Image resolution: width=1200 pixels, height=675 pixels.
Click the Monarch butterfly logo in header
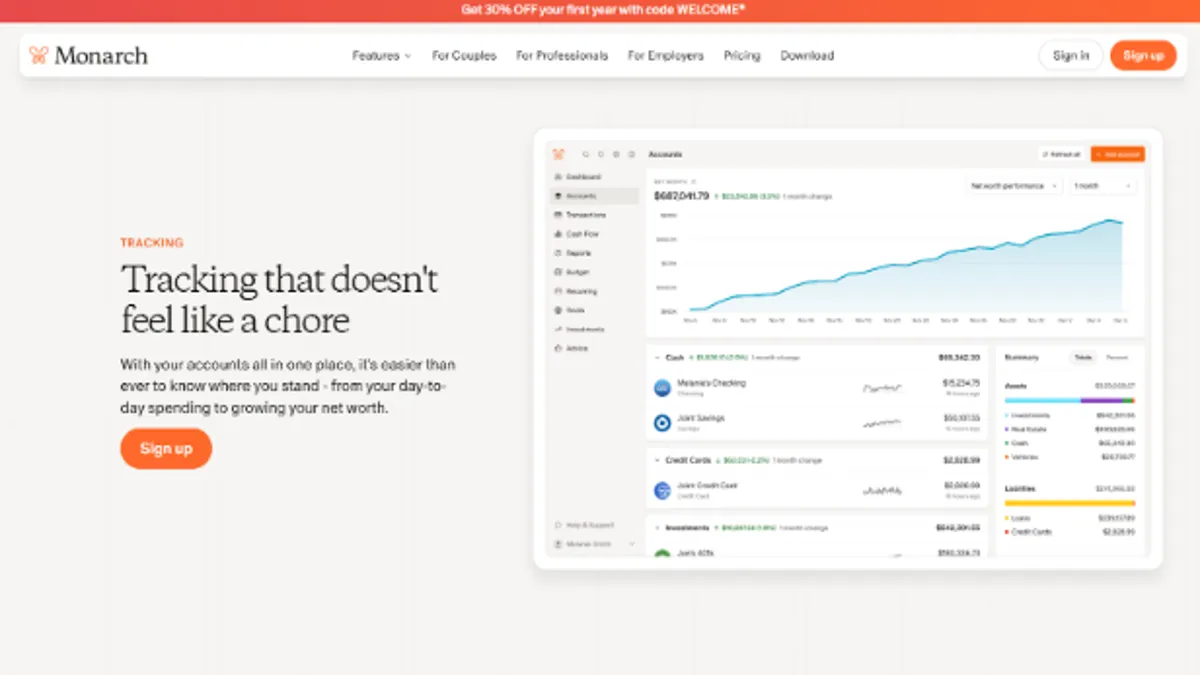click(x=39, y=55)
